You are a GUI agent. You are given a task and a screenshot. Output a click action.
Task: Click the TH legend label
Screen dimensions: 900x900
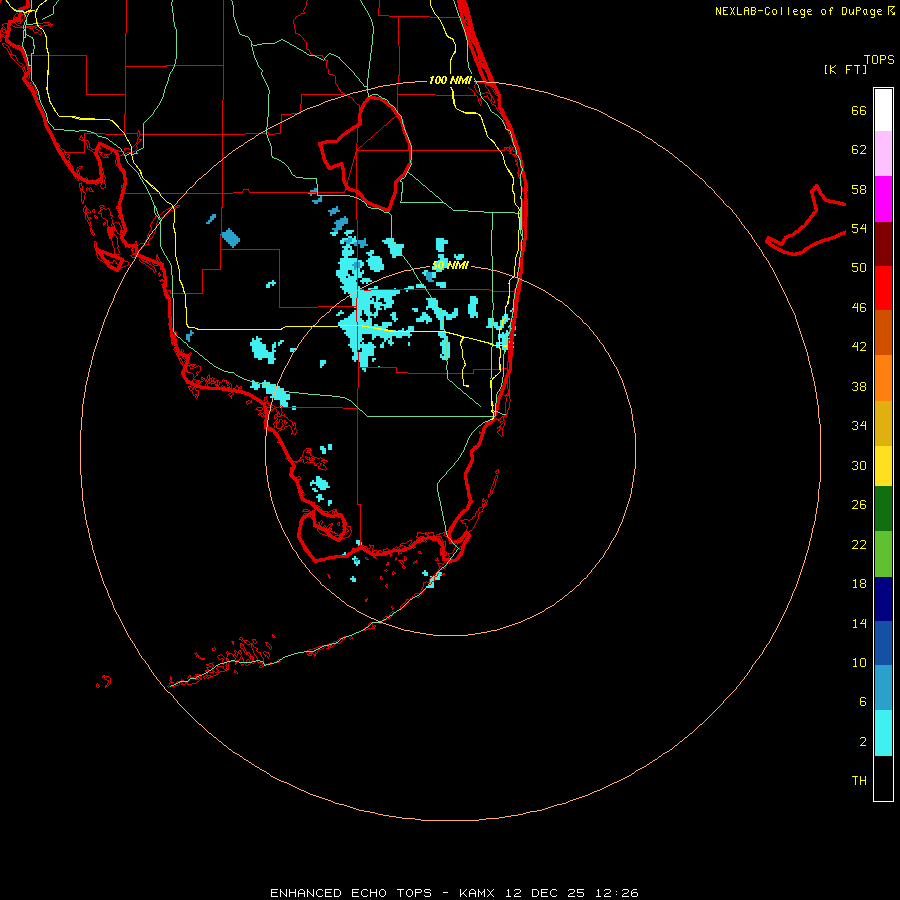tap(859, 781)
